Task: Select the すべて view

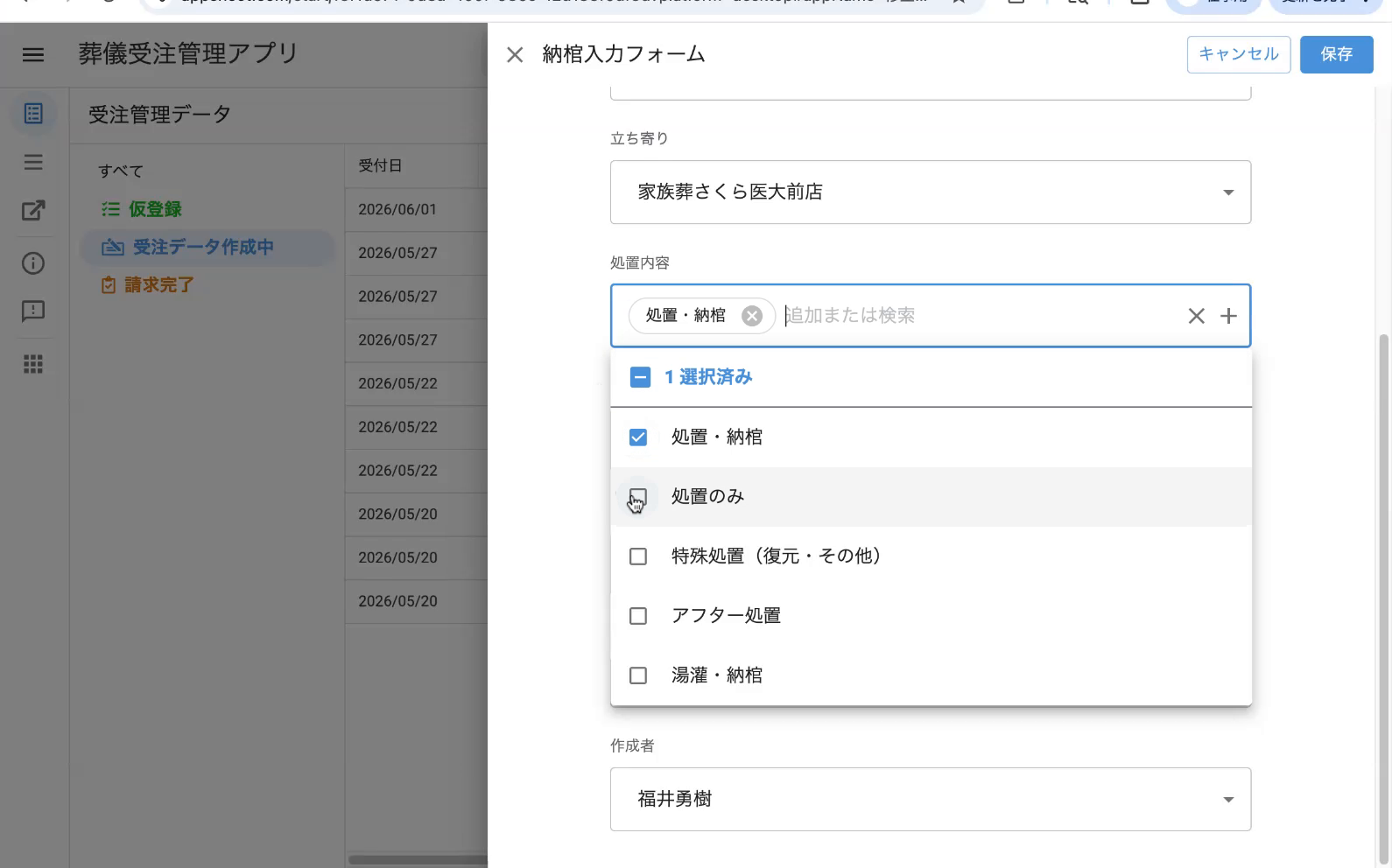Action: tap(121, 171)
